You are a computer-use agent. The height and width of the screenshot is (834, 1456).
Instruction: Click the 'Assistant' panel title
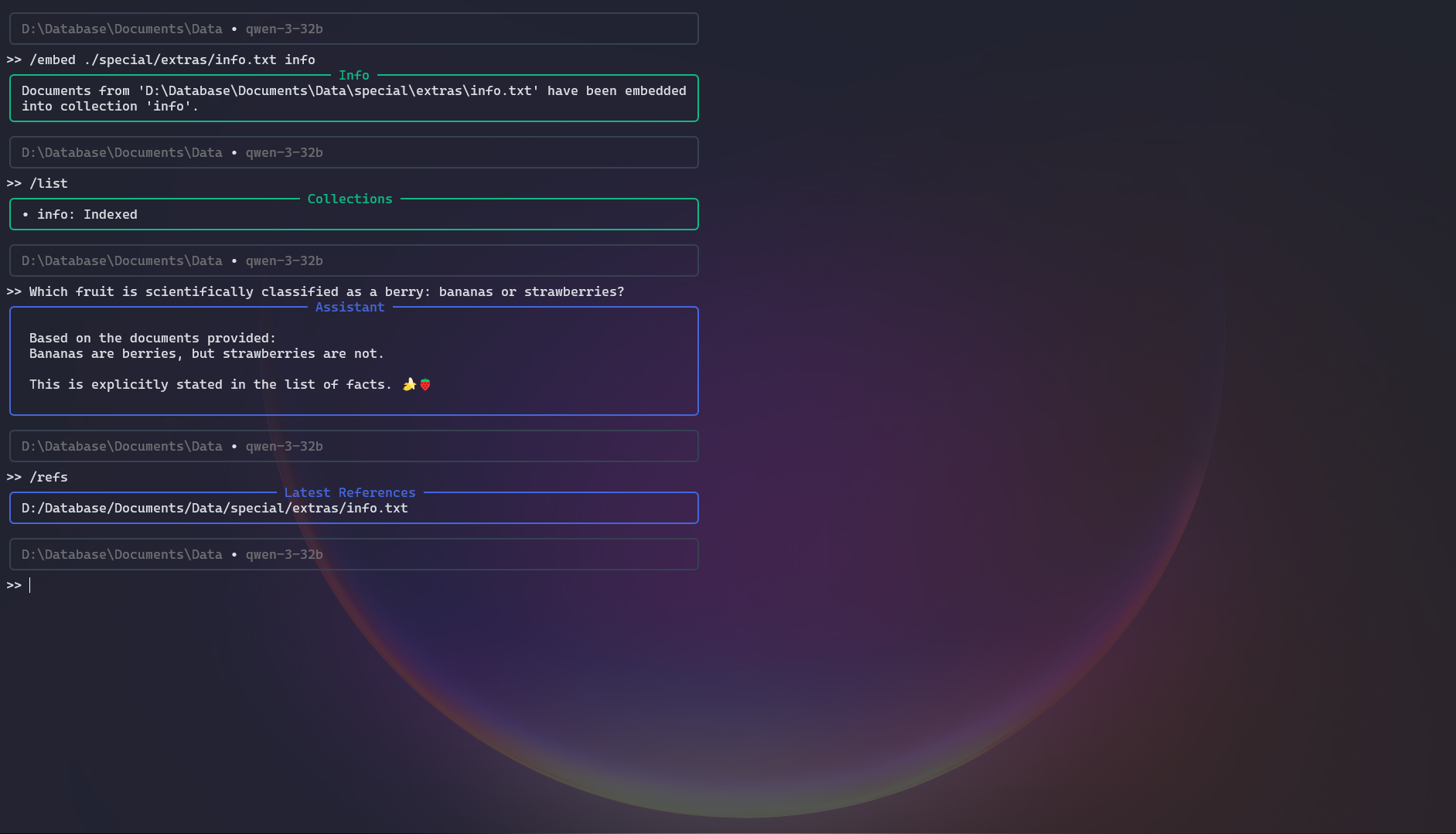(350, 307)
